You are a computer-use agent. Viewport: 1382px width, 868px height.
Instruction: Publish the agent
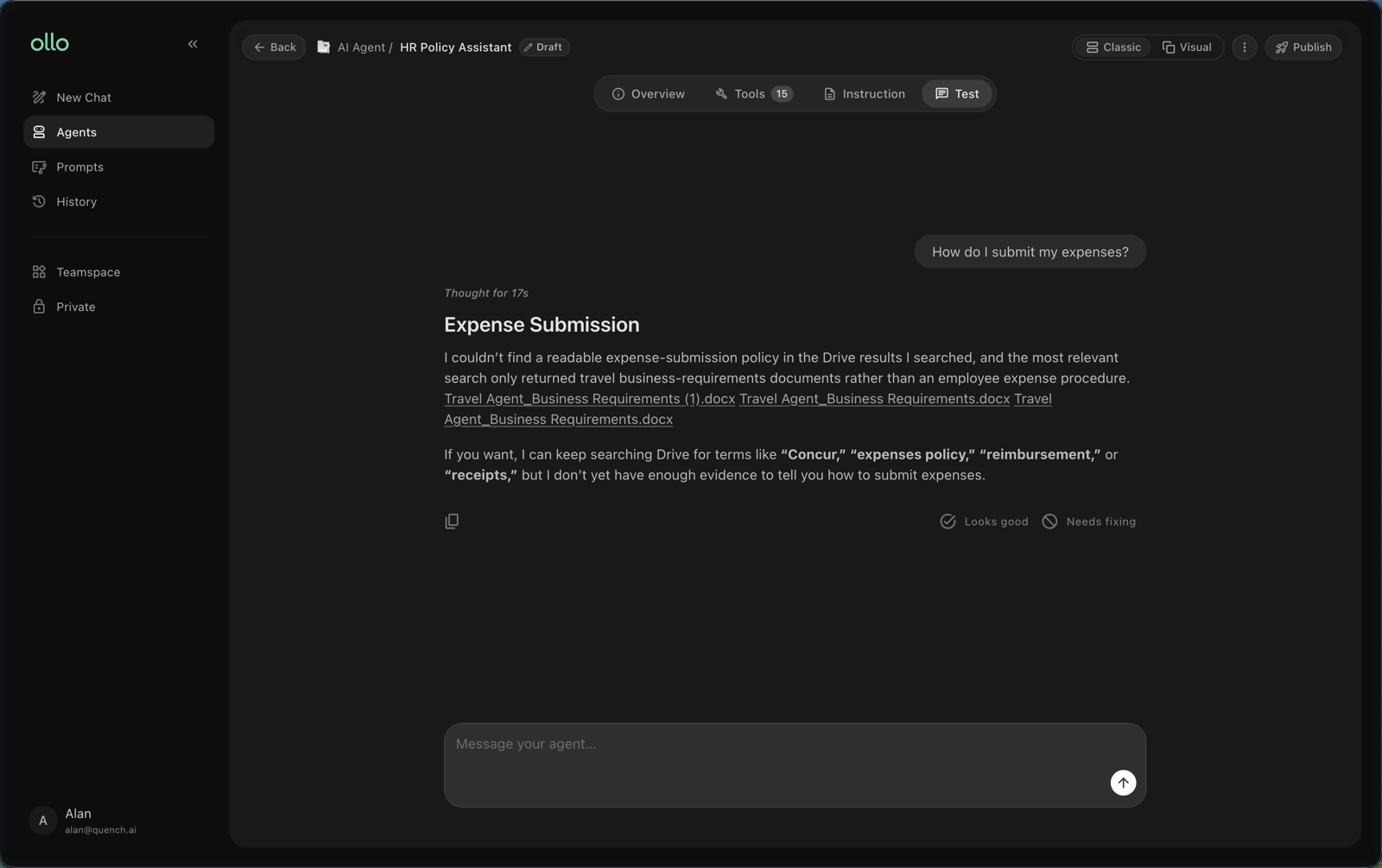tap(1303, 48)
